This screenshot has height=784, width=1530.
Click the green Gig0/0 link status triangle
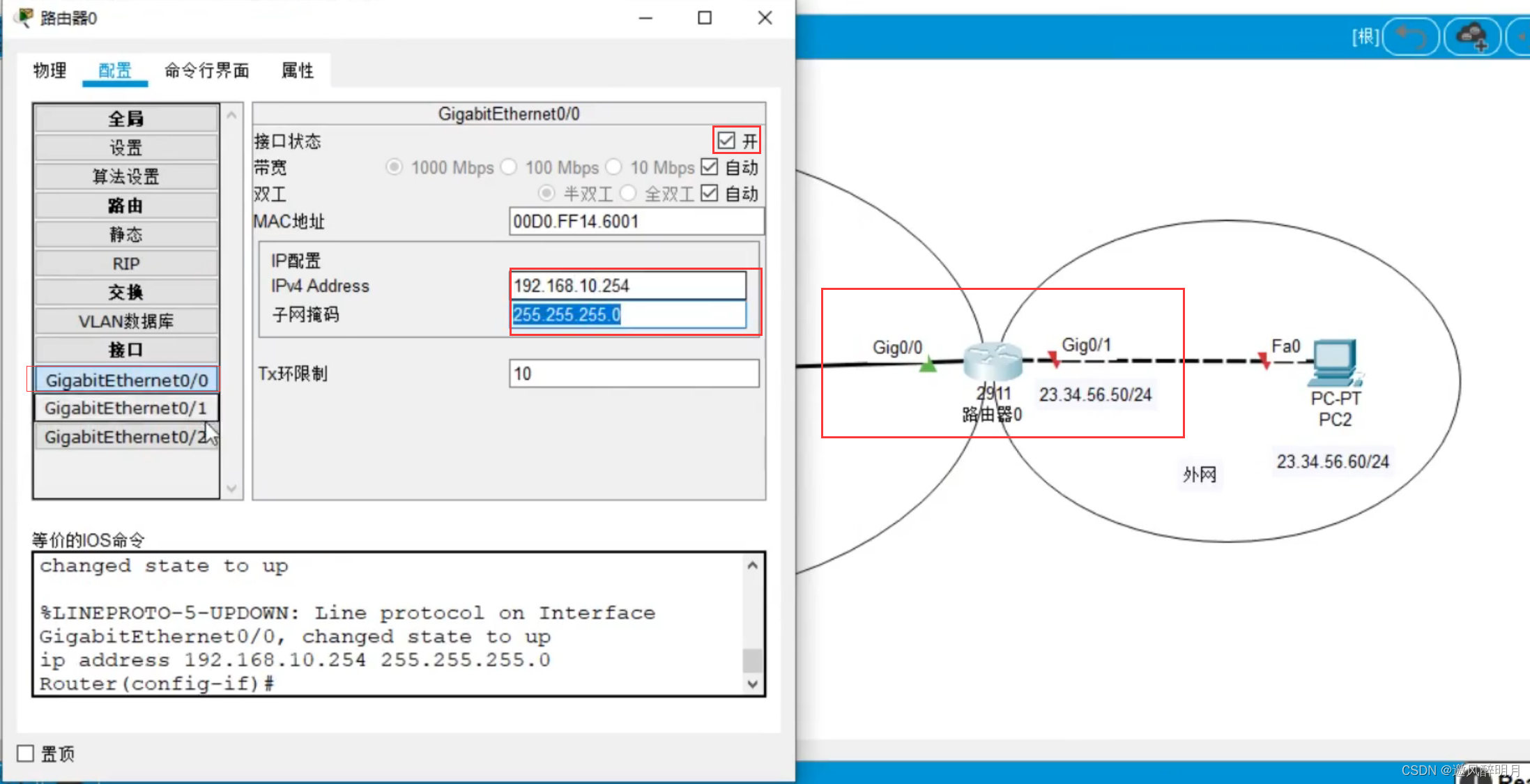[x=928, y=364]
